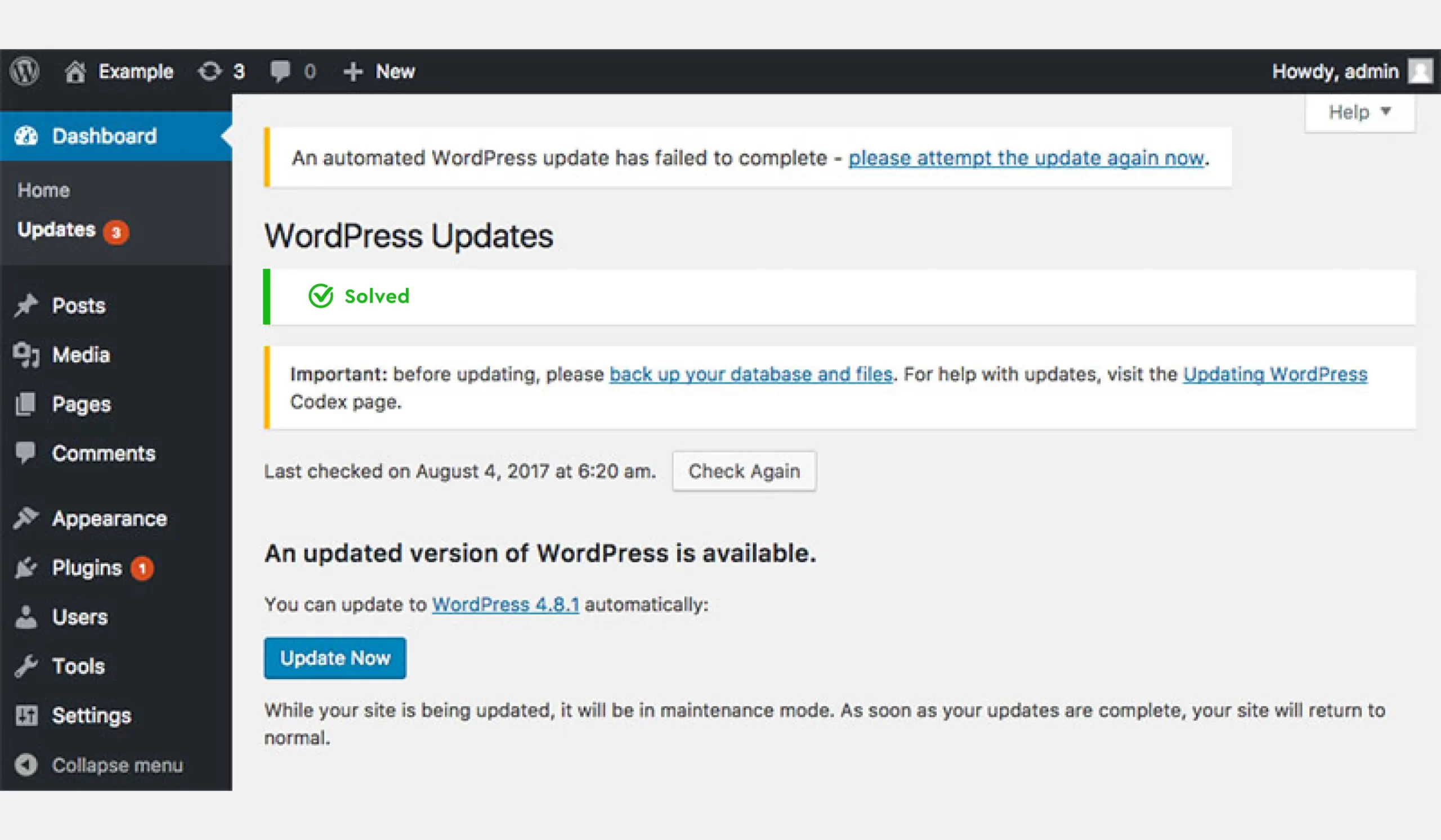Screen dimensions: 1441x840
Task: Switch to the Home submenu item
Action: click(x=43, y=190)
